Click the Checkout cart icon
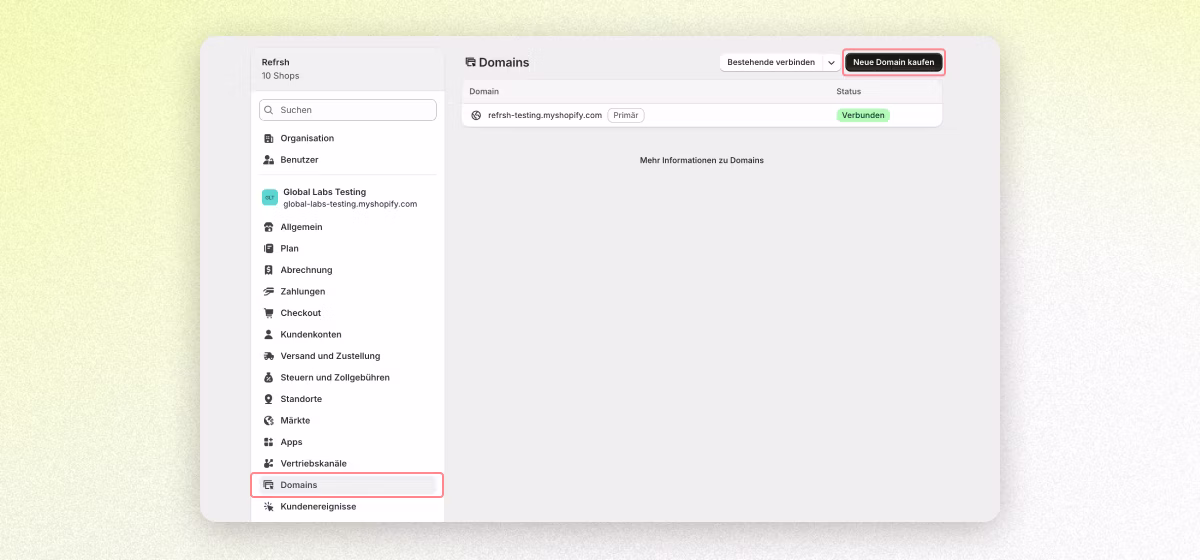1200x560 pixels. coord(268,313)
